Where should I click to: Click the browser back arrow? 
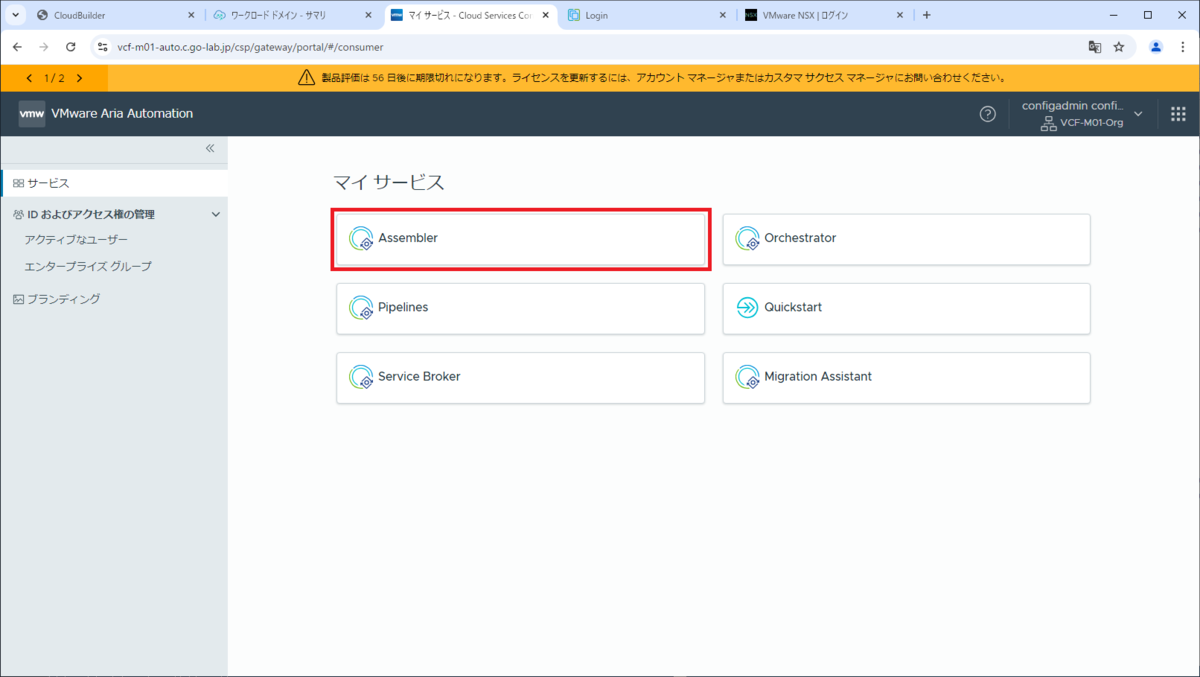[x=17, y=47]
